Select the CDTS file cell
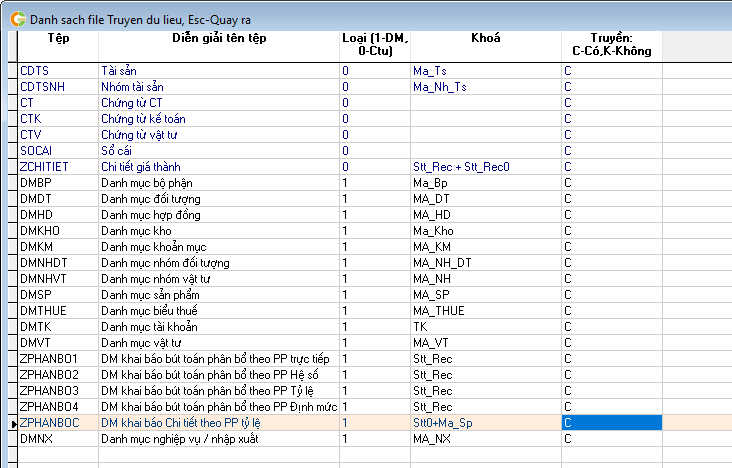The image size is (732, 468). point(58,71)
